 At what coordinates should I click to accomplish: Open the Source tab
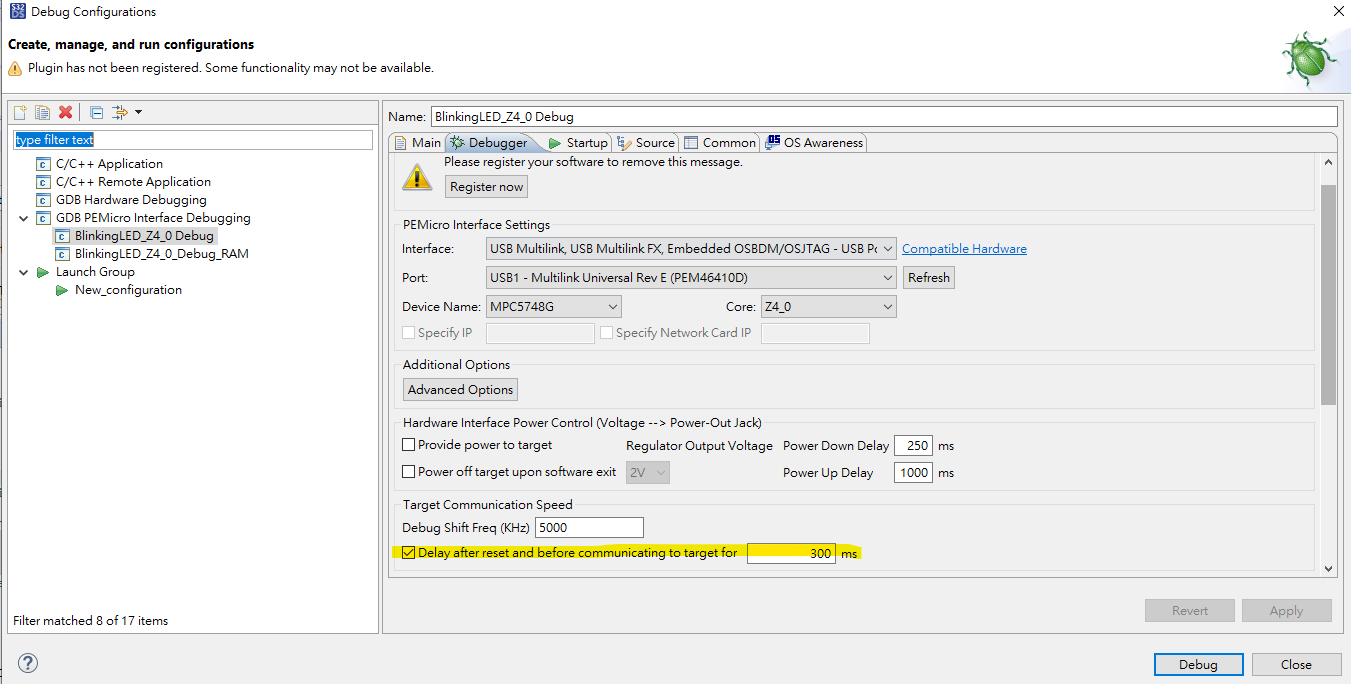click(x=647, y=143)
